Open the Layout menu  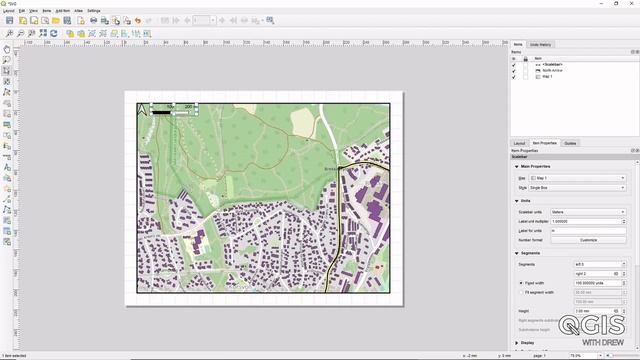[x=9, y=11]
